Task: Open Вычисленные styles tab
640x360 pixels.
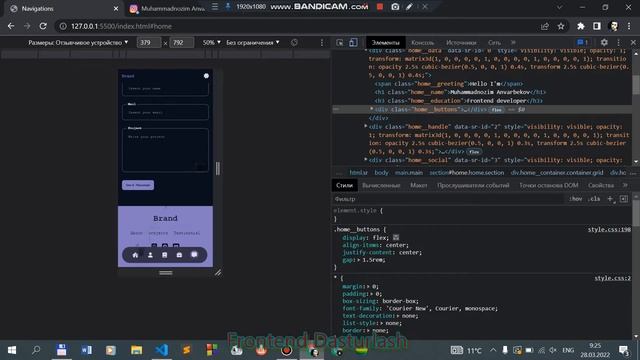Action: pyautogui.click(x=381, y=185)
